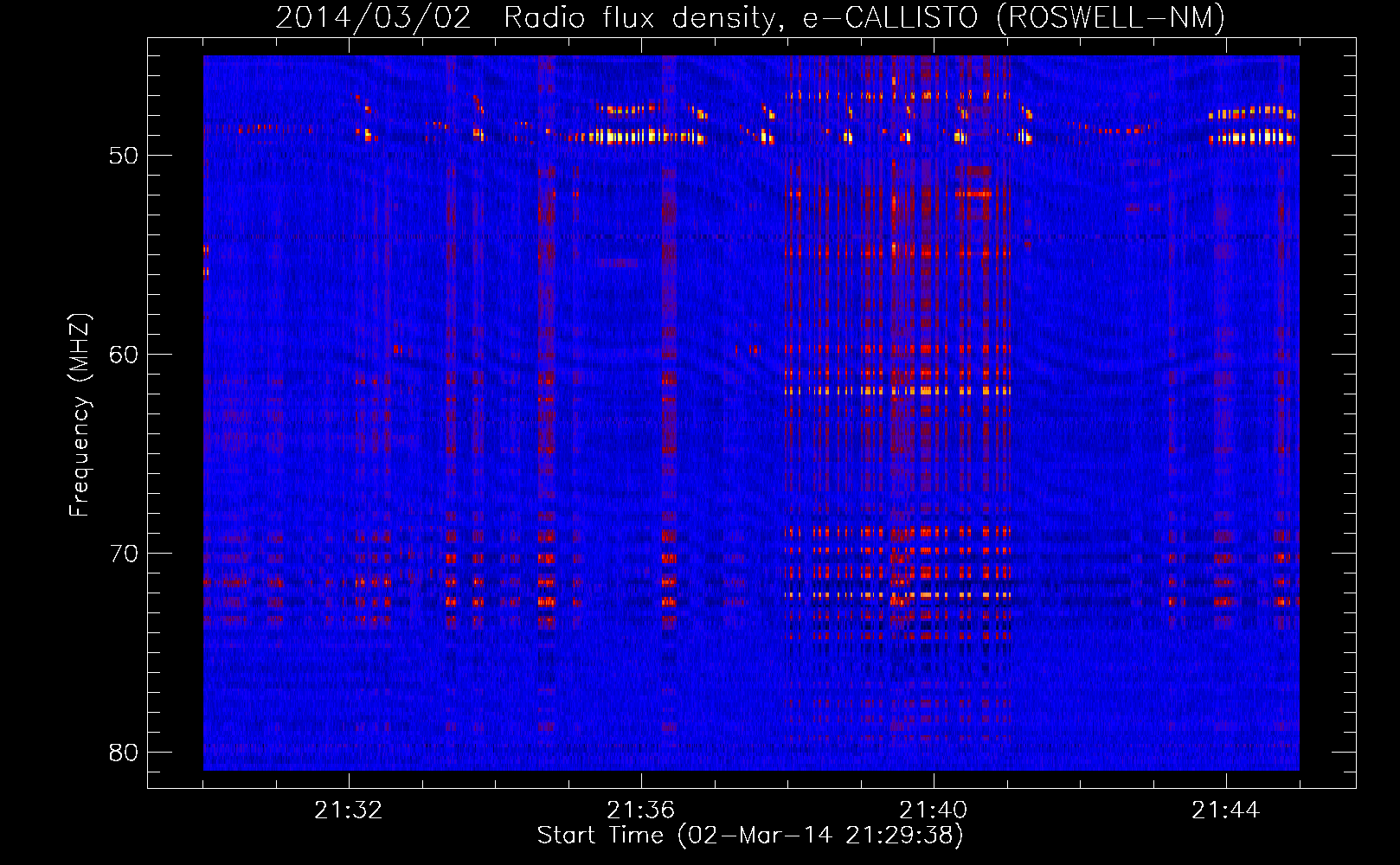Image resolution: width=1400 pixels, height=865 pixels.
Task: Click the frequency tick label '80'
Action: click(124, 753)
